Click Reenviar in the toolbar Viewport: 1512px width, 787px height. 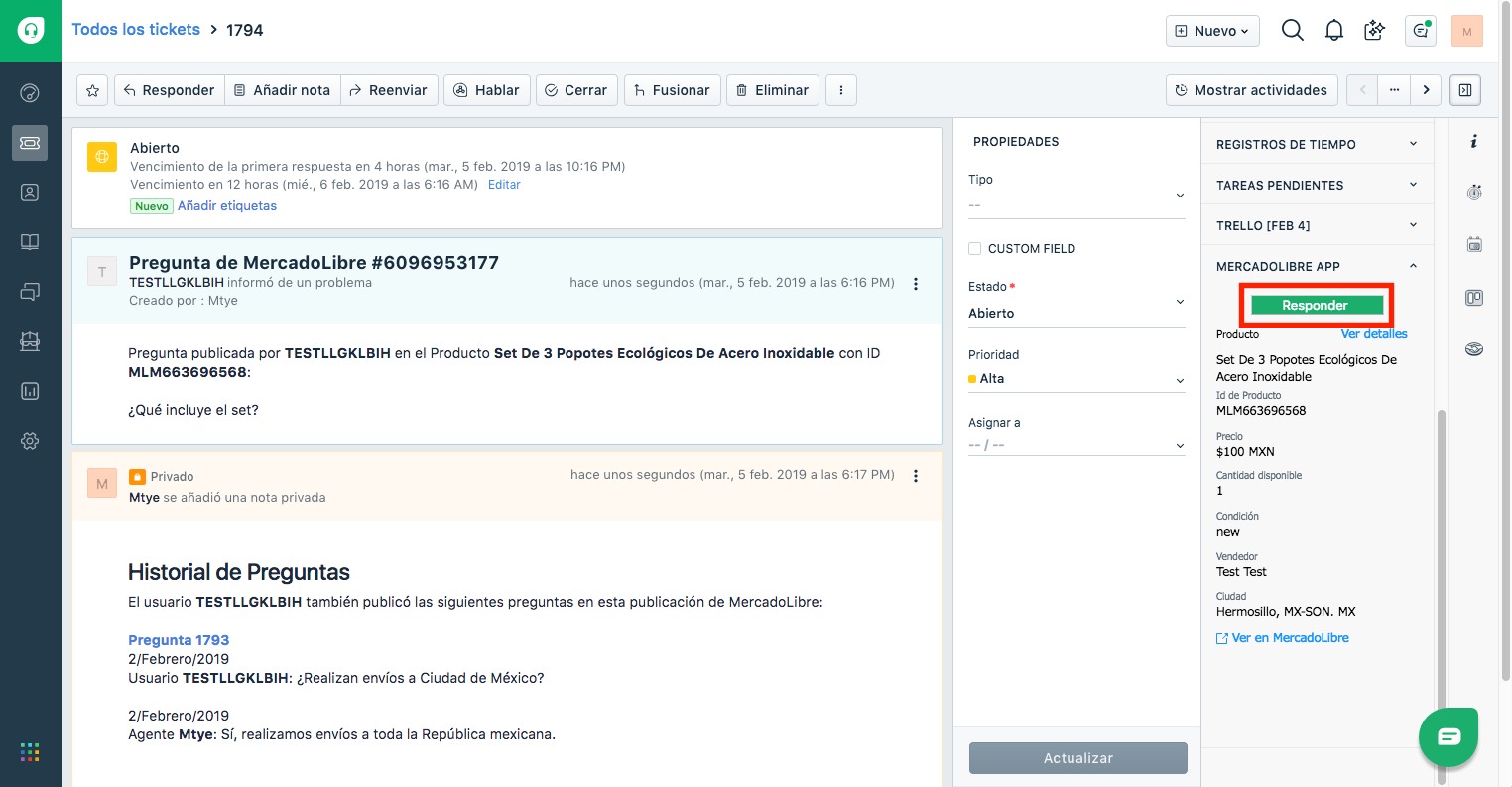click(x=388, y=90)
